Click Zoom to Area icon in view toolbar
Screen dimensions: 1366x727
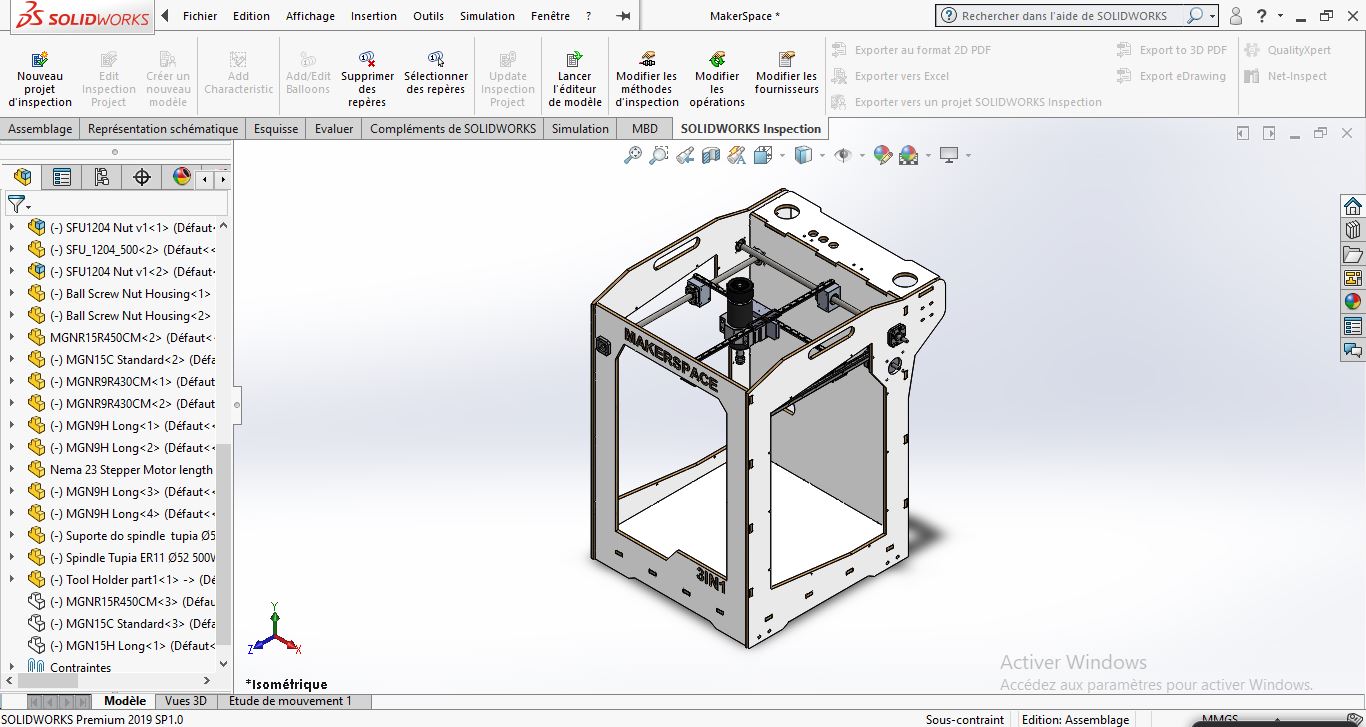click(658, 155)
